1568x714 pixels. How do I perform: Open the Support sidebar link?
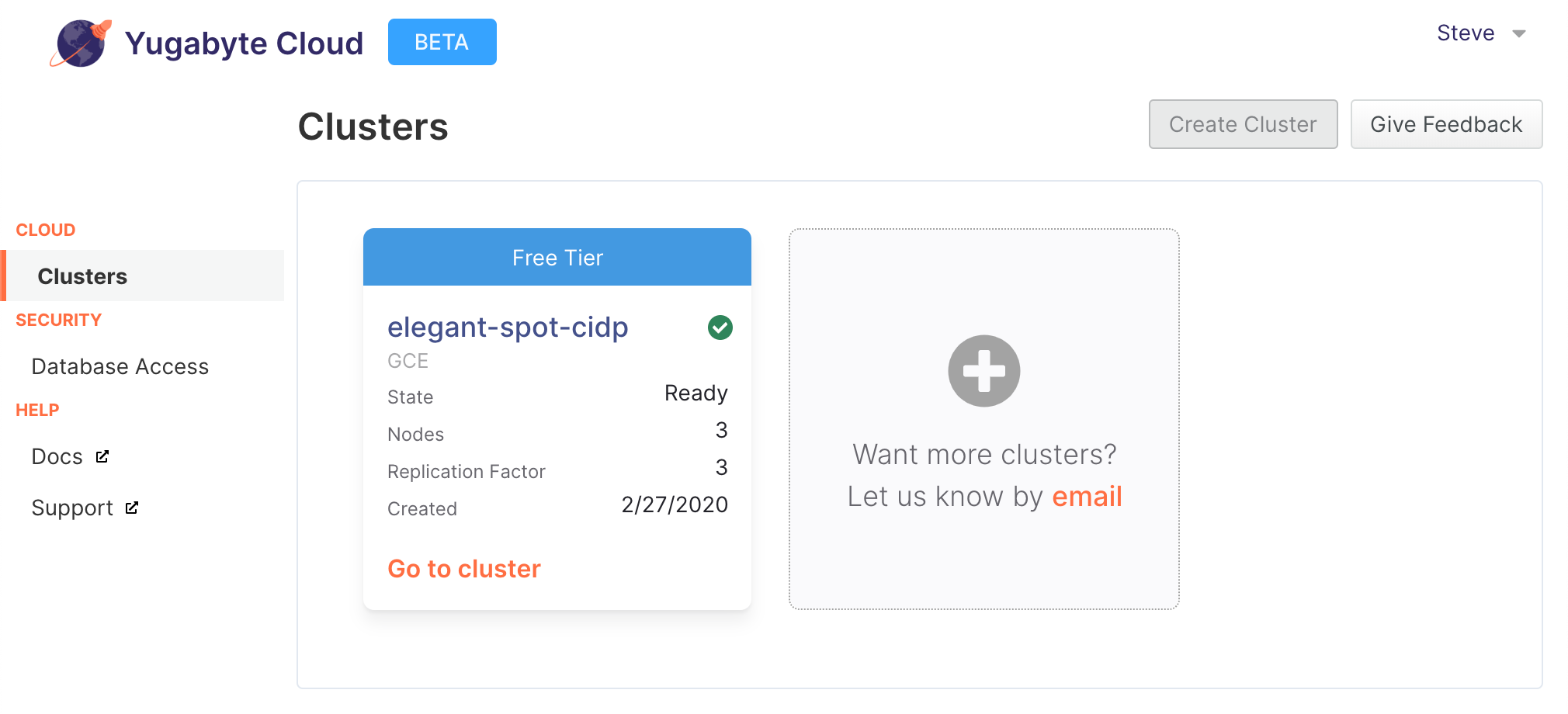pos(72,508)
